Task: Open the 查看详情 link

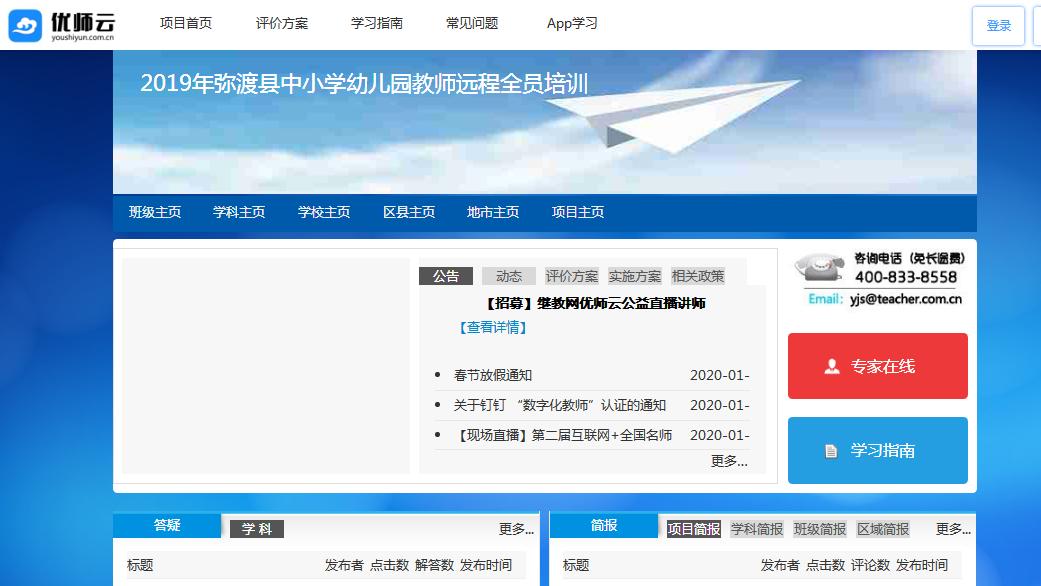Action: (x=493, y=327)
